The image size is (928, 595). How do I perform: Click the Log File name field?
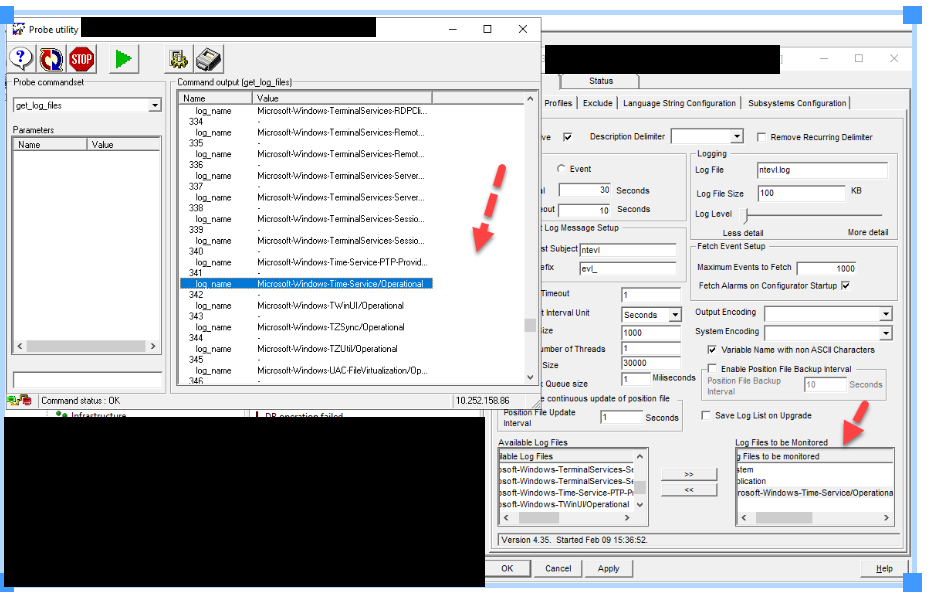click(x=821, y=171)
